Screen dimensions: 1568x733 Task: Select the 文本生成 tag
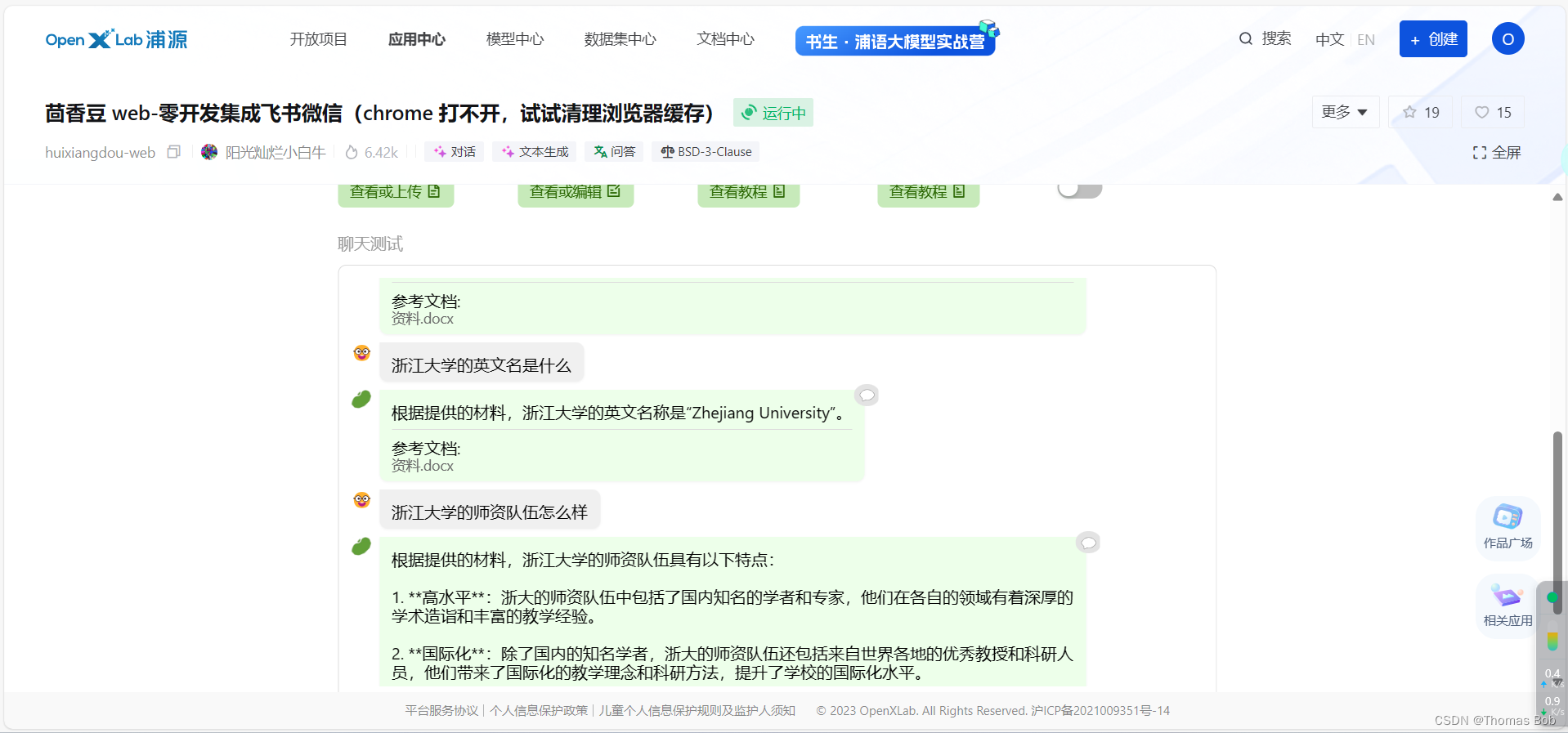(x=535, y=152)
